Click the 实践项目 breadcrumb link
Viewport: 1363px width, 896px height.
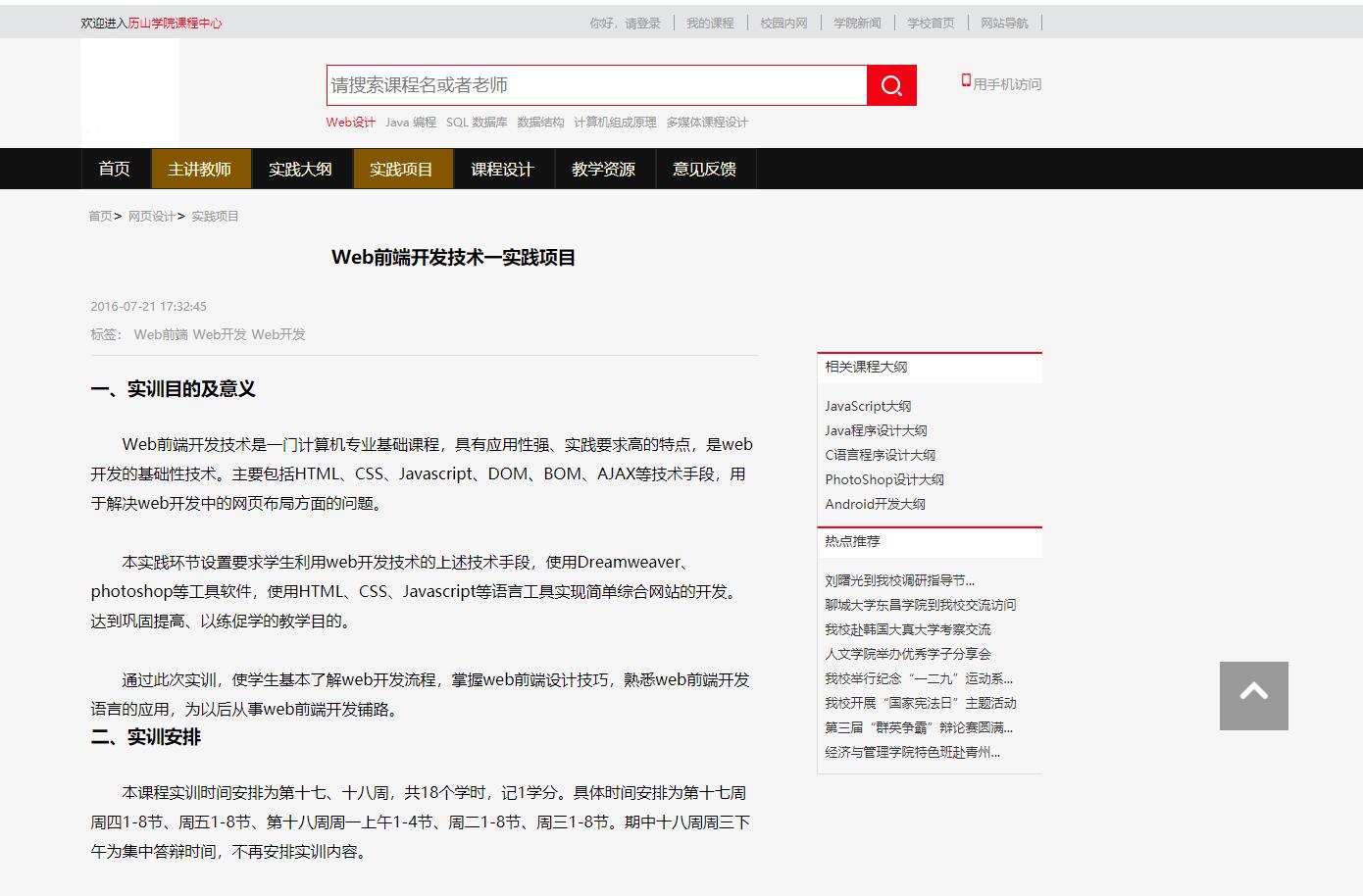pos(215,216)
